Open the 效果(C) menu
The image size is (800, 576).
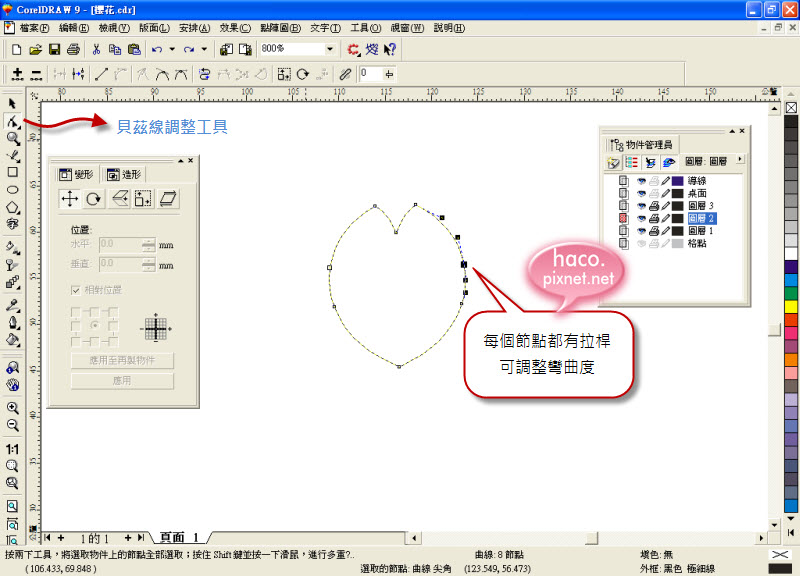235,28
